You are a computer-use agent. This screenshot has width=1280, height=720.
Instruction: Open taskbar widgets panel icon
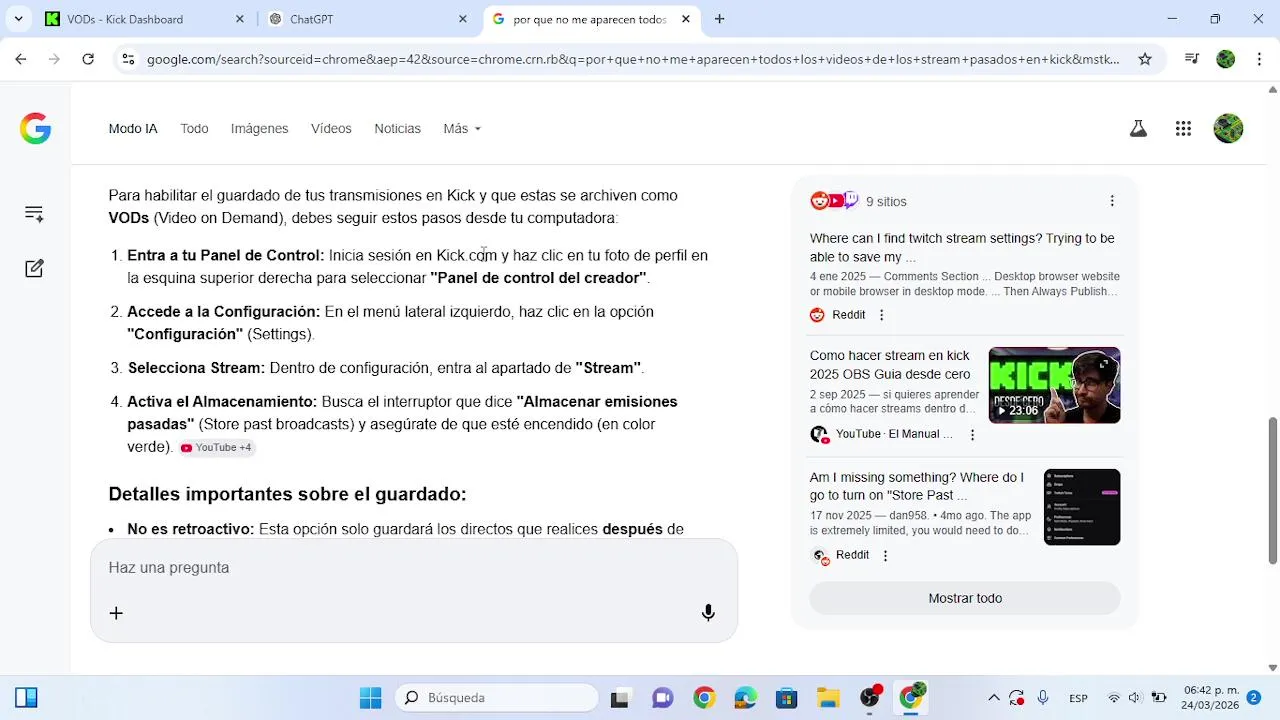tap(26, 698)
